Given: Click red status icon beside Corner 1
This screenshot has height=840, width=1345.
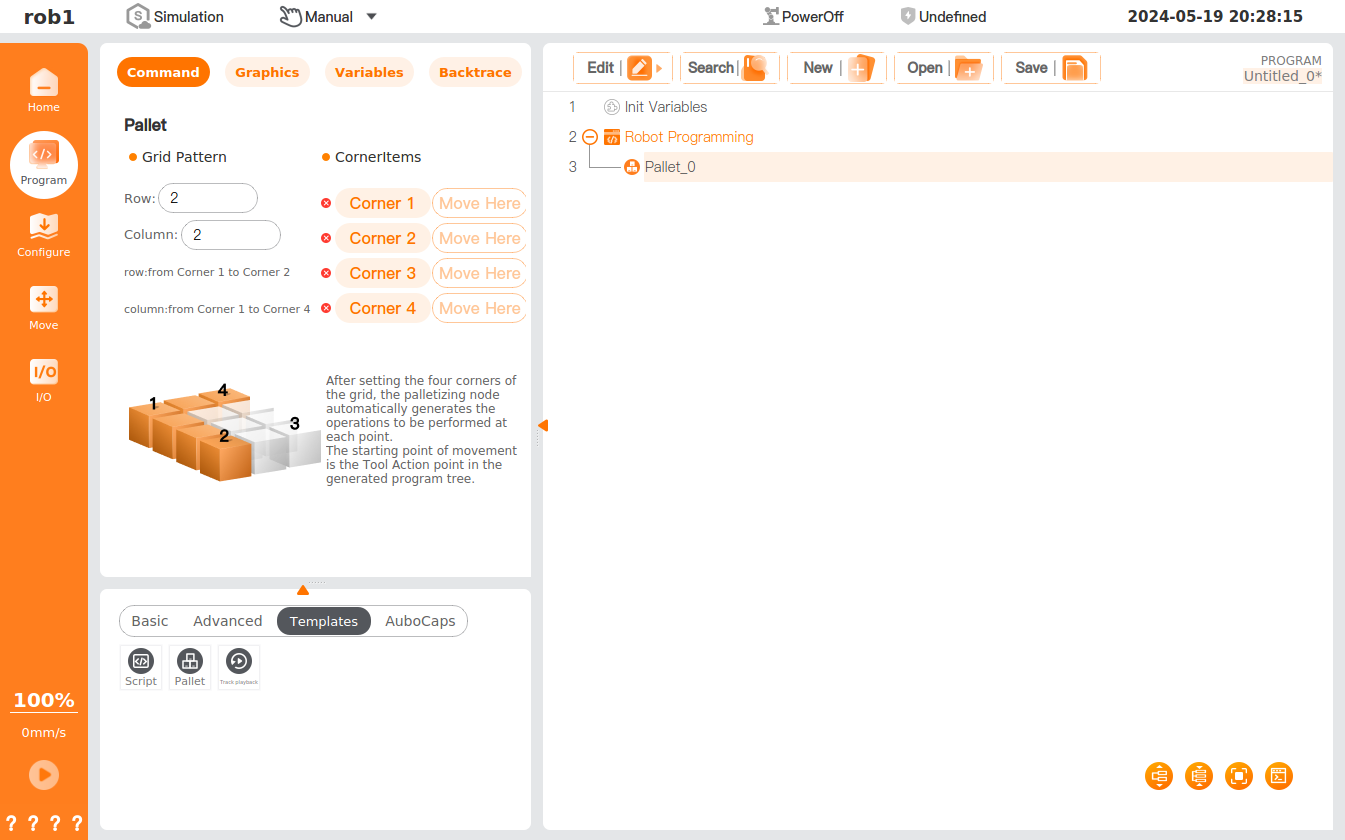Looking at the screenshot, I should tap(326, 203).
